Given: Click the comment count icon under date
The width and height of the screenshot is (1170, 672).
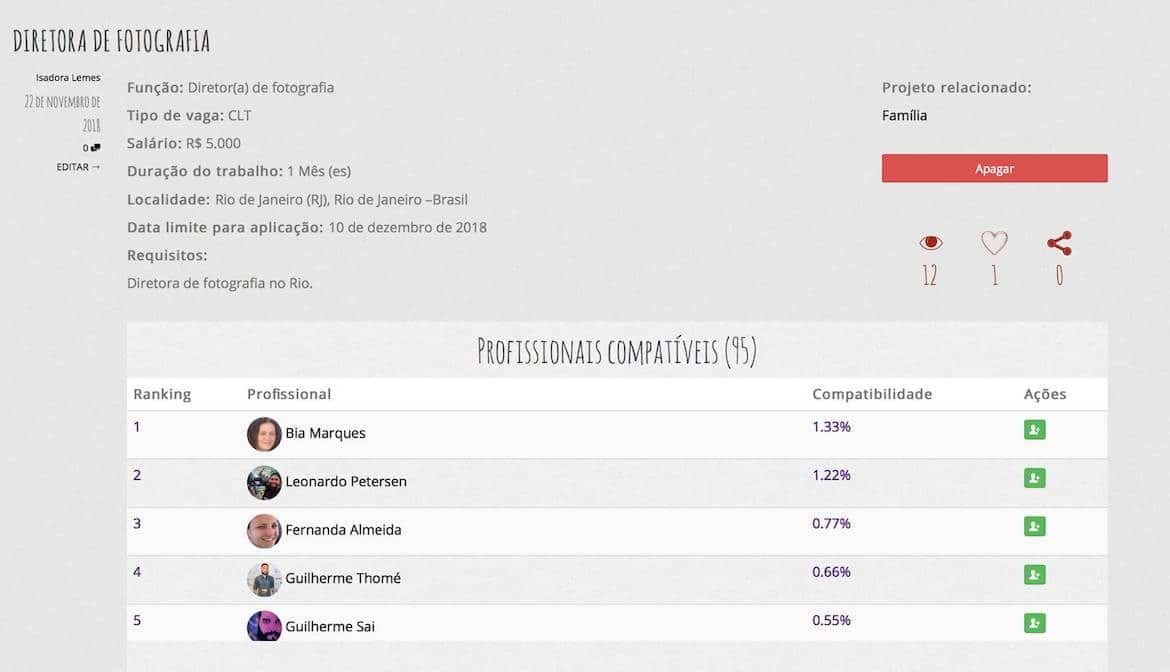Looking at the screenshot, I should tap(93, 148).
